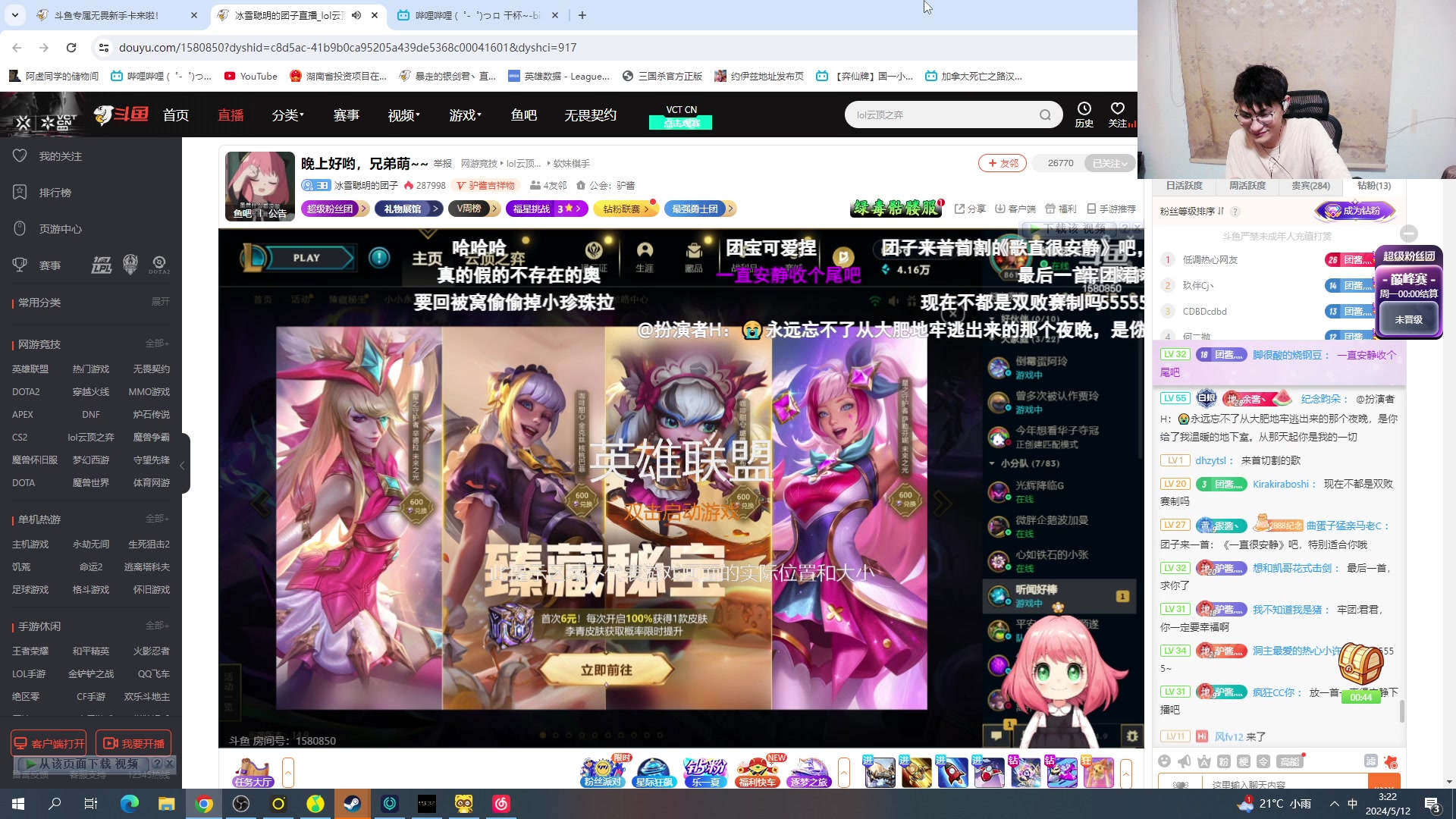Open the 超级粉丝团 badge link

click(x=334, y=209)
